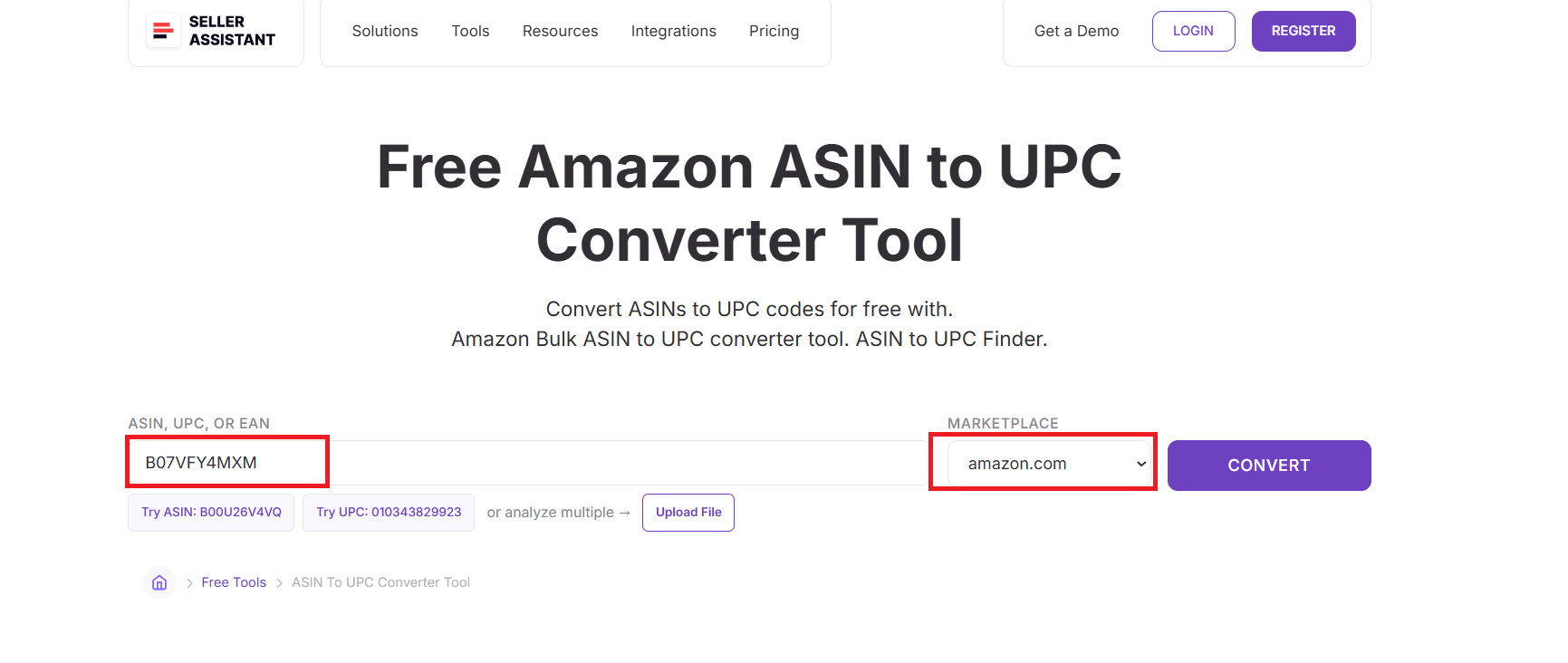Image resolution: width=1568 pixels, height=663 pixels.
Task: Select the Pricing menu item
Action: coord(774,31)
